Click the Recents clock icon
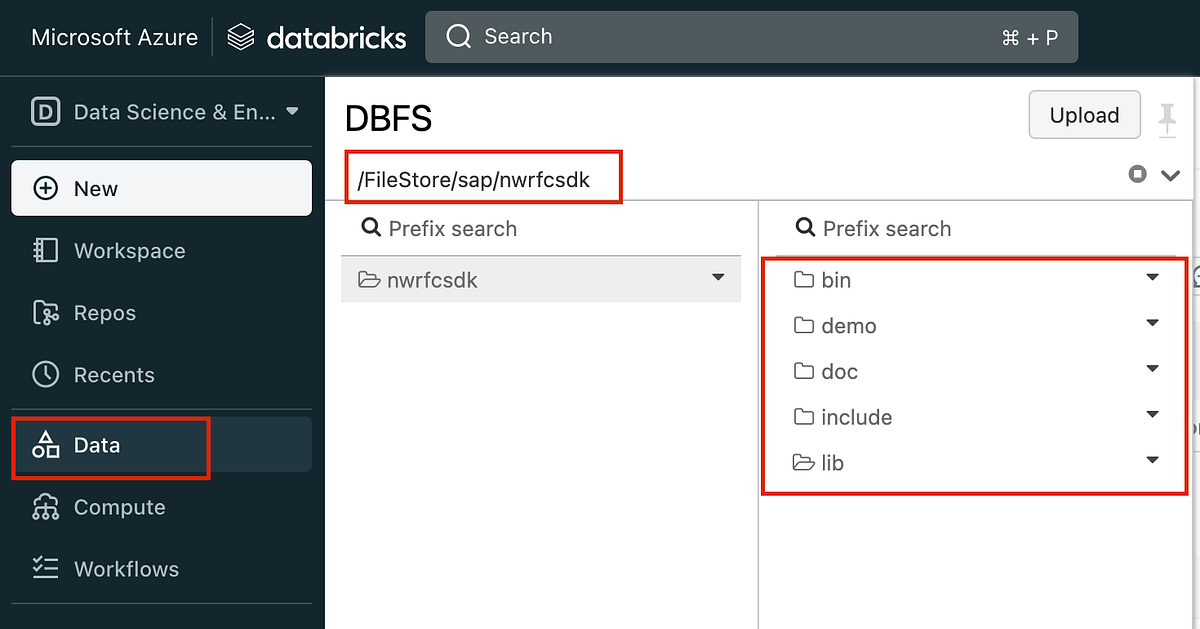 coord(45,374)
